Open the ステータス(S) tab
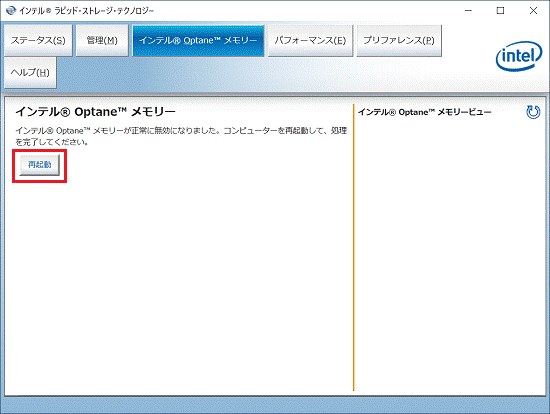Image resolution: width=550 pixels, height=414 pixels. pyautogui.click(x=38, y=40)
